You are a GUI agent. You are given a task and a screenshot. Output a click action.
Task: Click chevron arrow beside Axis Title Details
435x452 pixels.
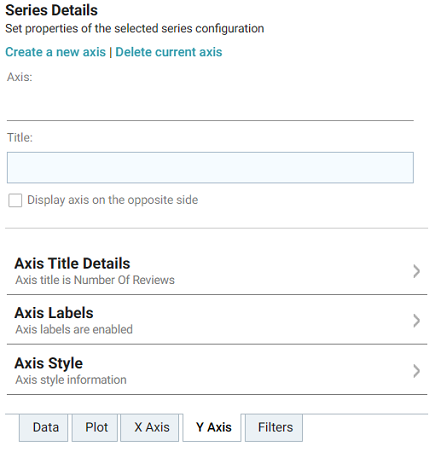(416, 271)
